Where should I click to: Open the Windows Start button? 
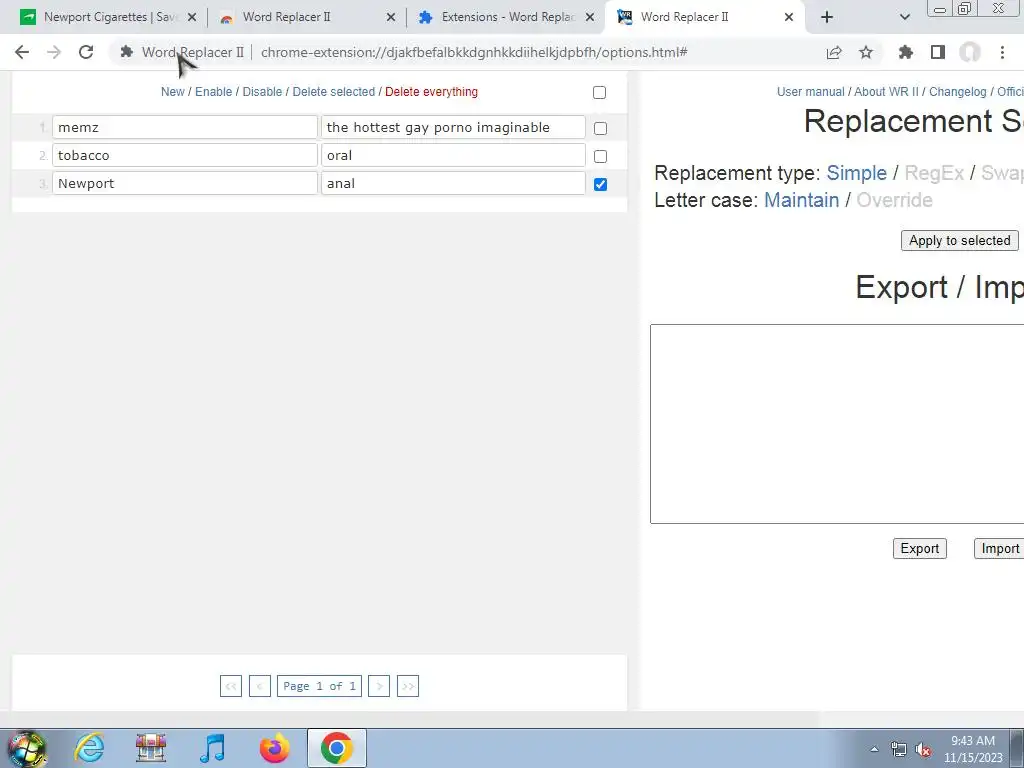coord(27,748)
